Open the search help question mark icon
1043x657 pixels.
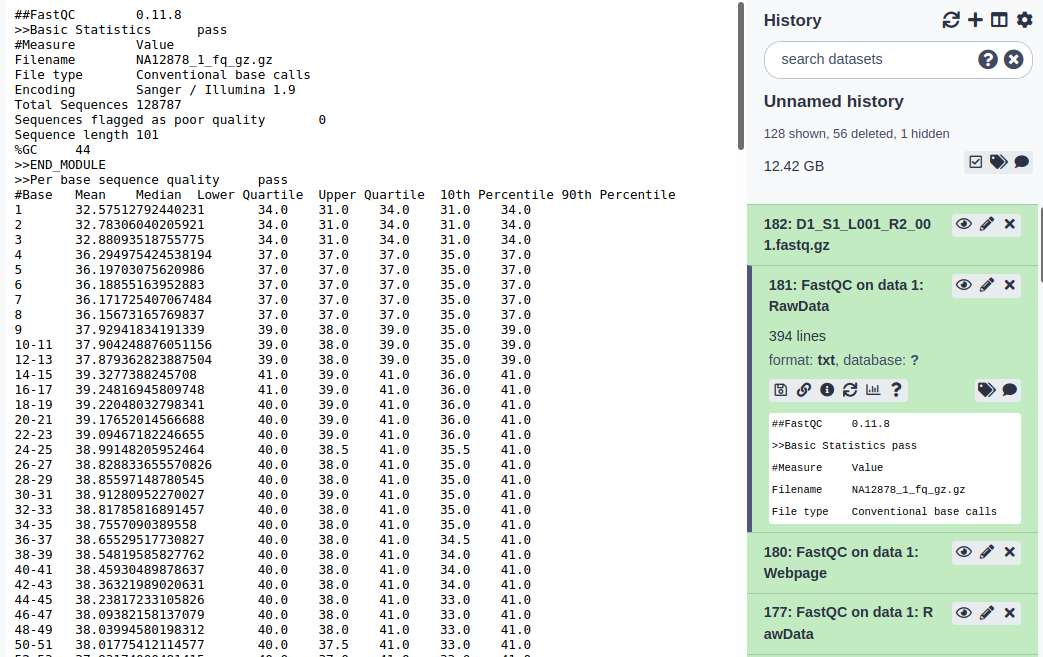988,59
